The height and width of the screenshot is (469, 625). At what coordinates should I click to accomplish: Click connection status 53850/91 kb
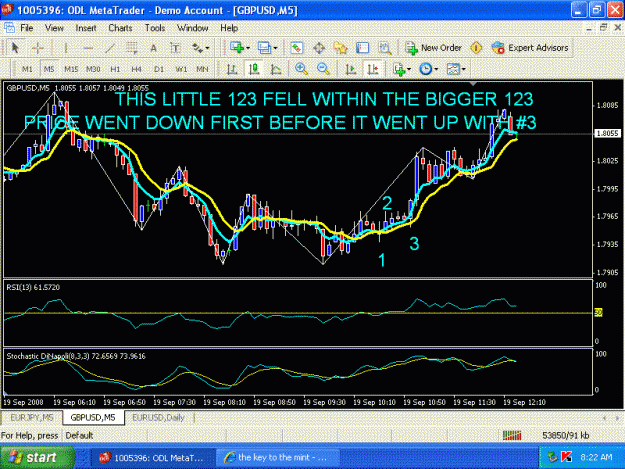pos(566,436)
